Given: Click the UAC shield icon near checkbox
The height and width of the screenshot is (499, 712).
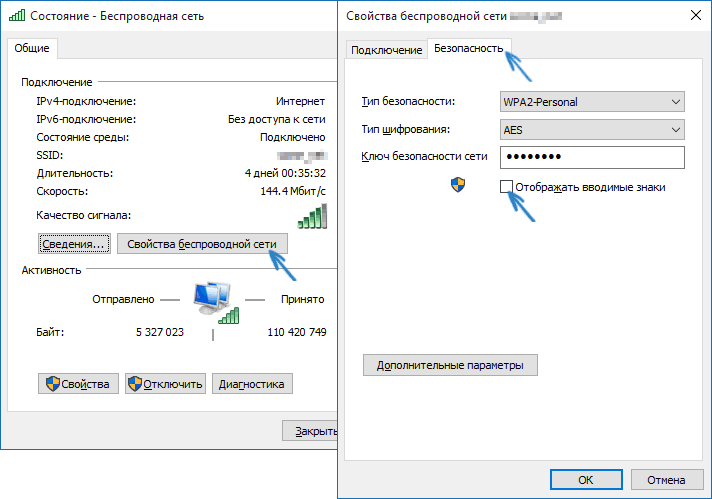Looking at the screenshot, I should pyautogui.click(x=458, y=186).
